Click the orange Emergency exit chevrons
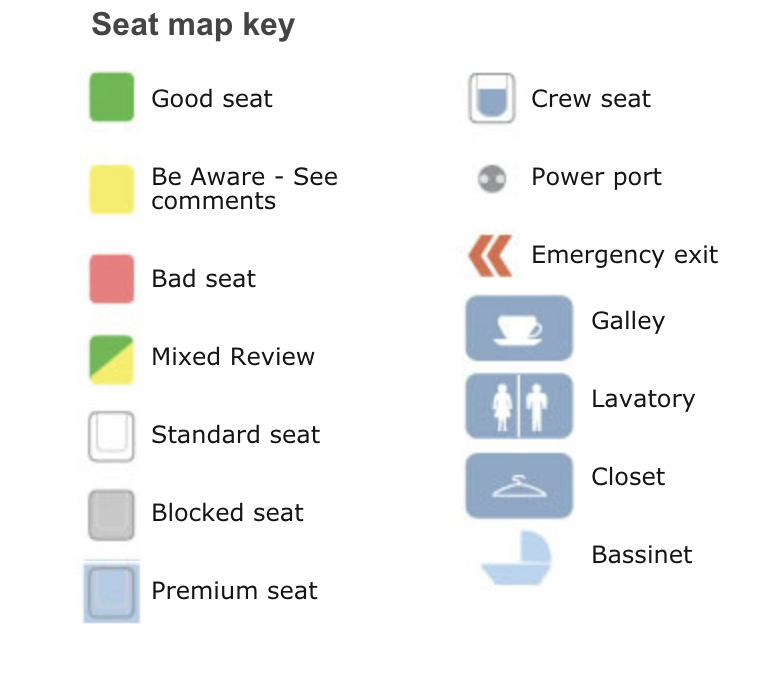 pyautogui.click(x=490, y=256)
